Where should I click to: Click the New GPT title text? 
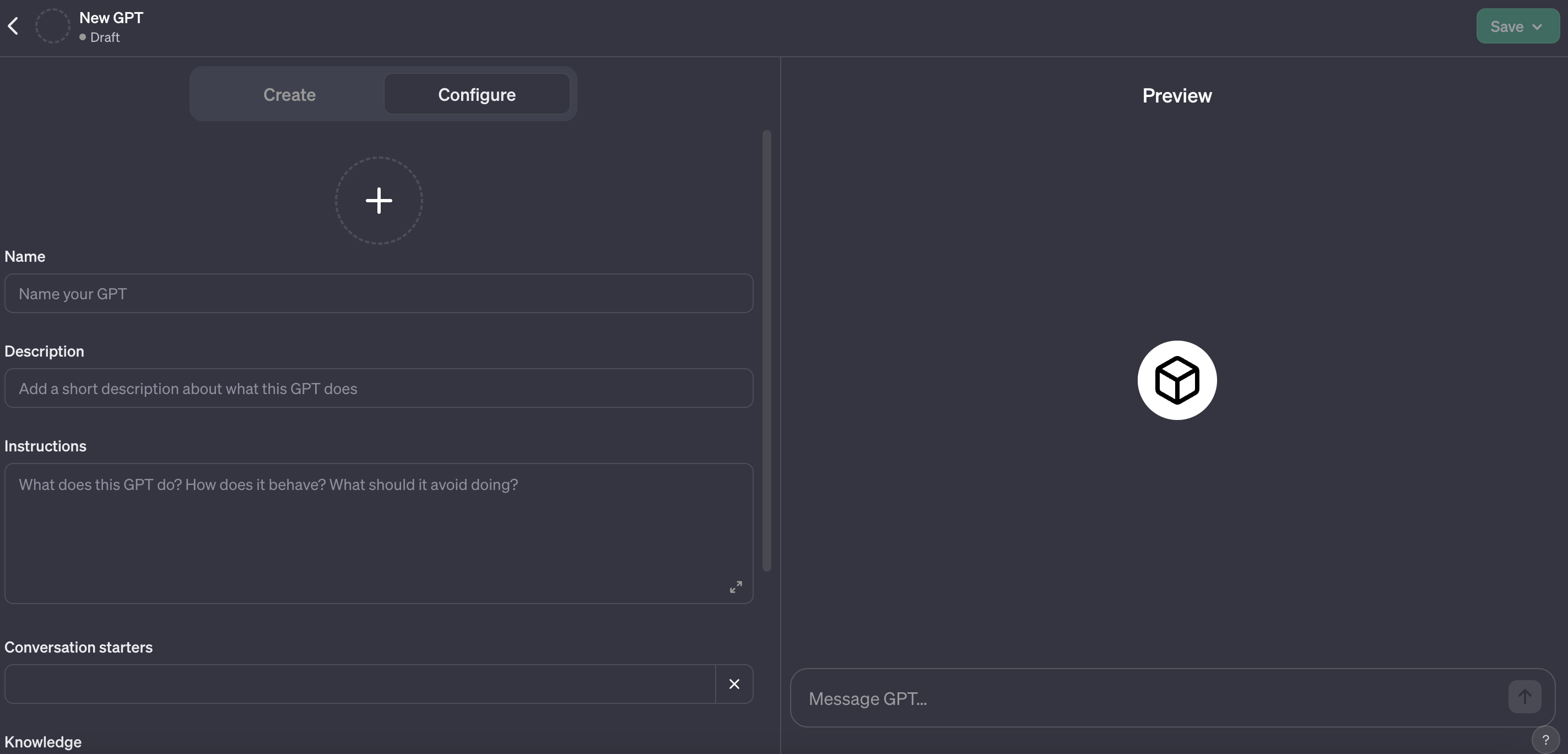coord(111,17)
